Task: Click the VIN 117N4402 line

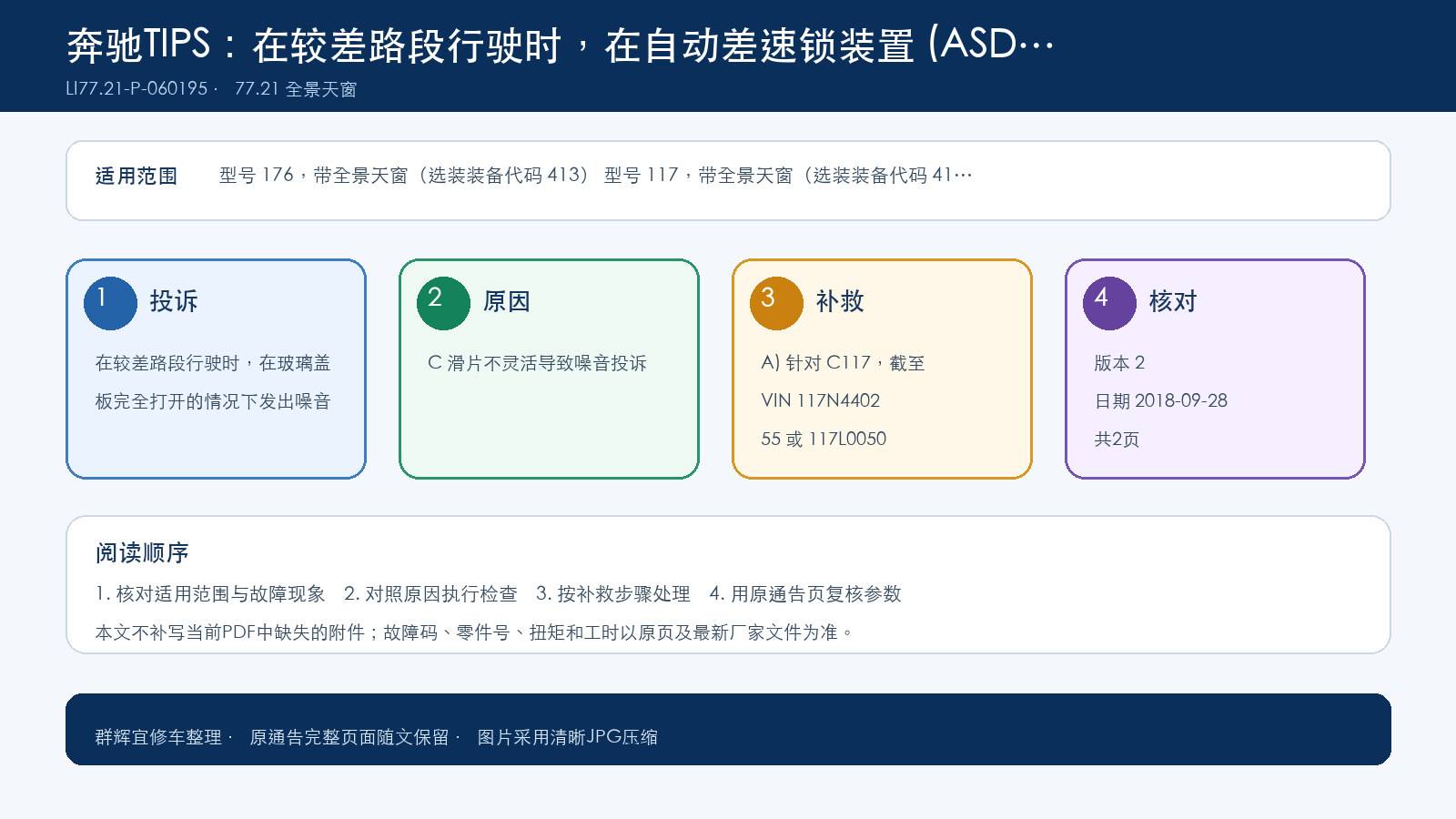Action: 821,401
